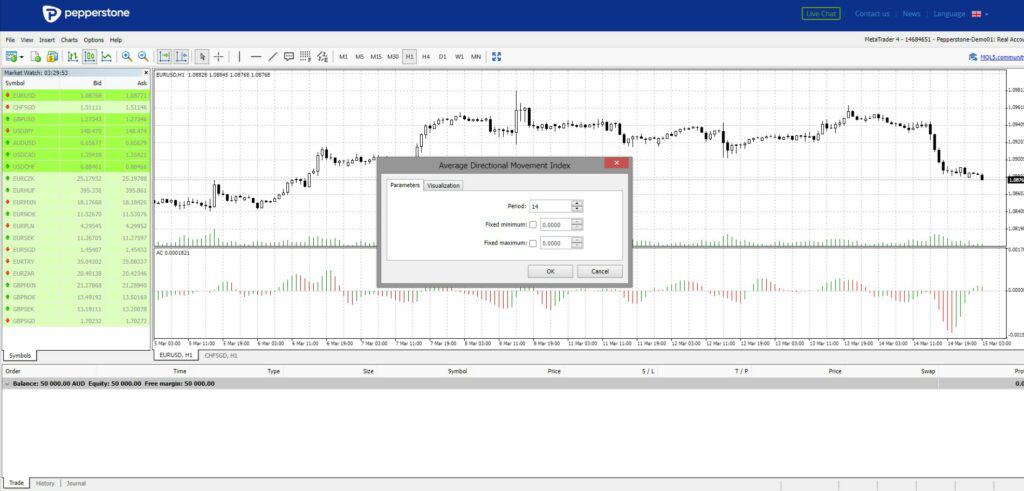Set timeframe to M15

pos(376,57)
